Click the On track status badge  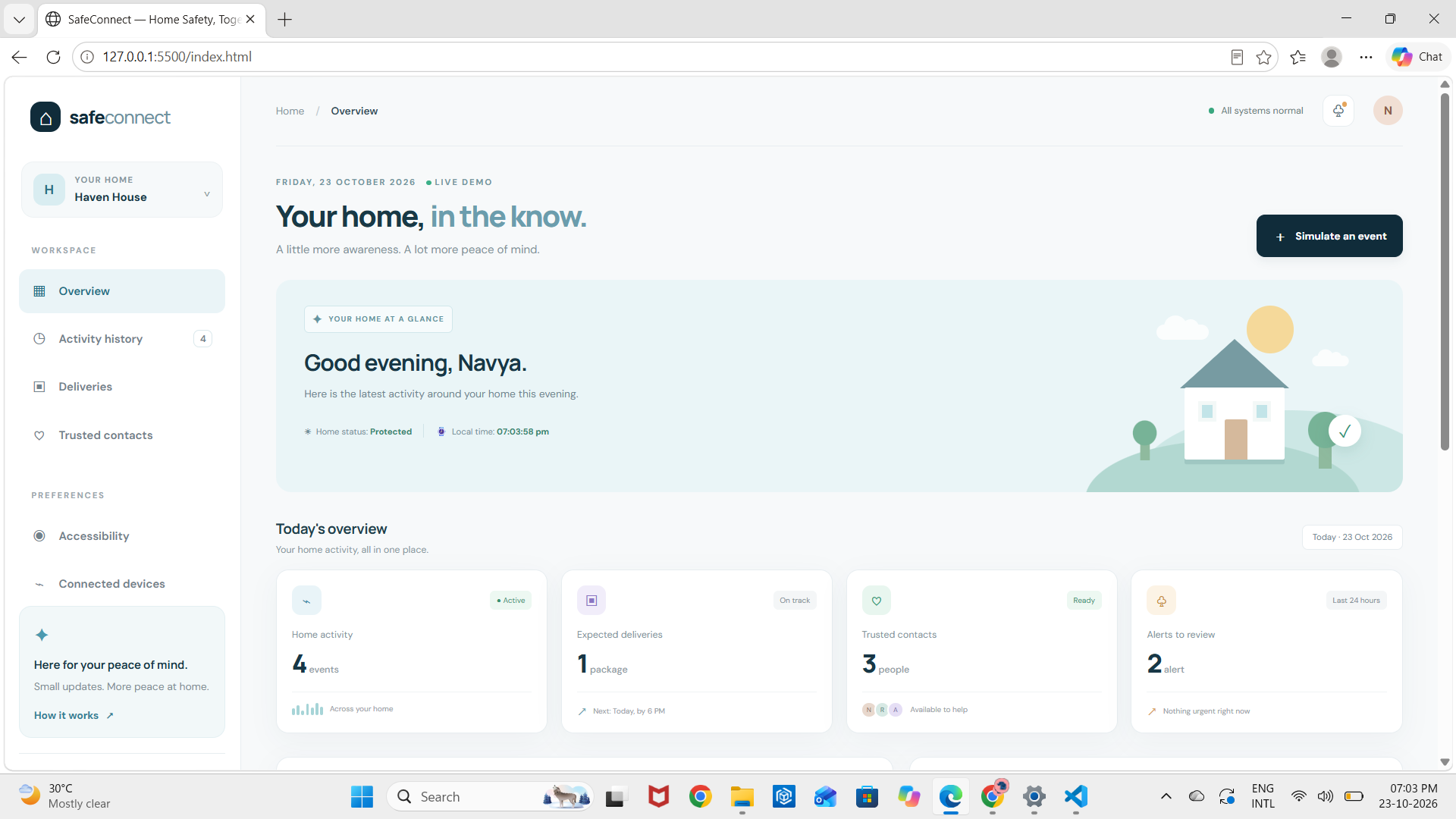[x=795, y=601]
